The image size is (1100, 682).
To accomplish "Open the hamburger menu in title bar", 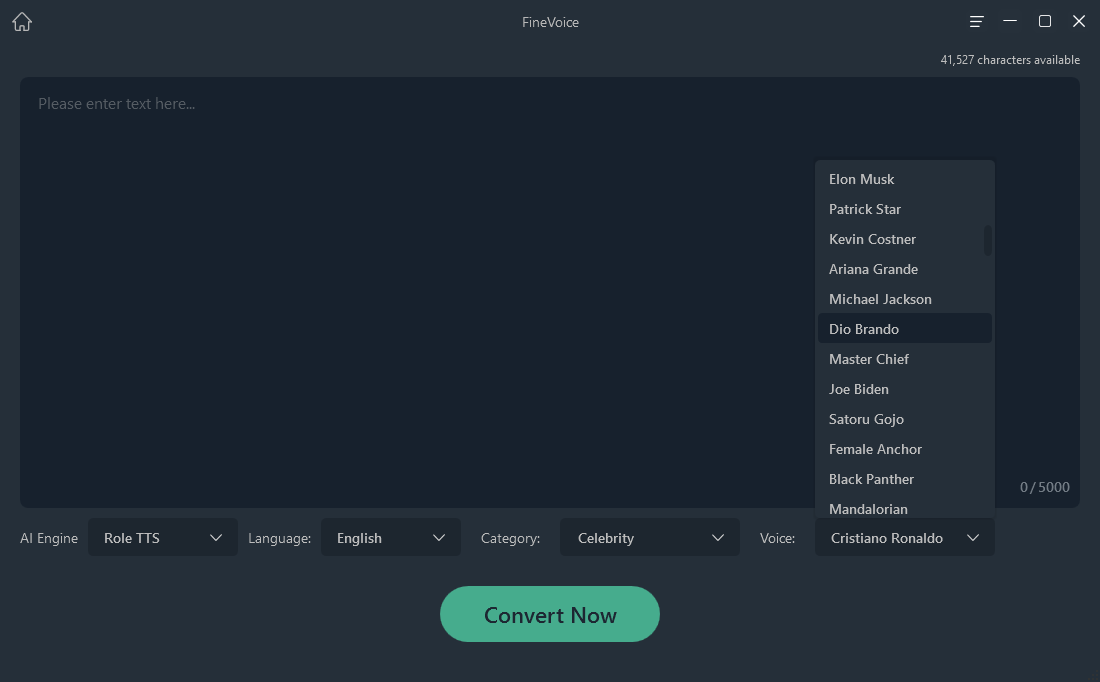I will (x=976, y=22).
